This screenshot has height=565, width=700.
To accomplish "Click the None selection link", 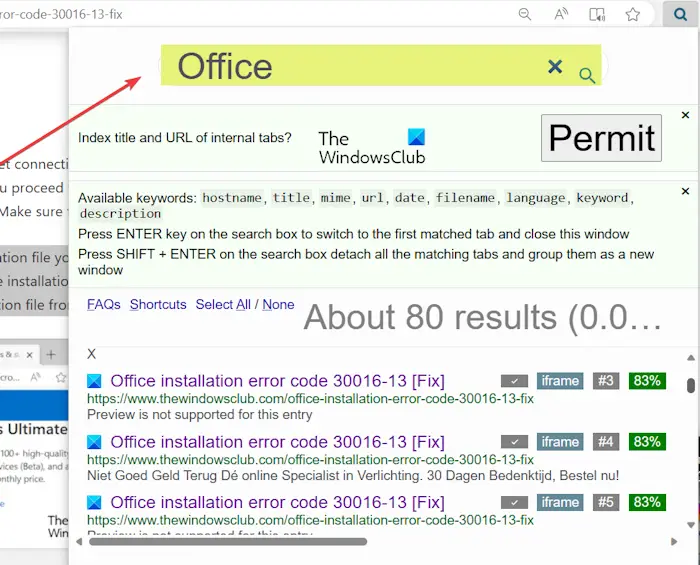I will pyautogui.click(x=278, y=304).
